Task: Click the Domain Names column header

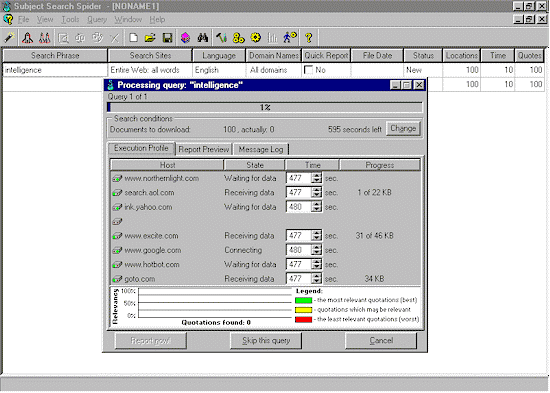Action: (274, 55)
